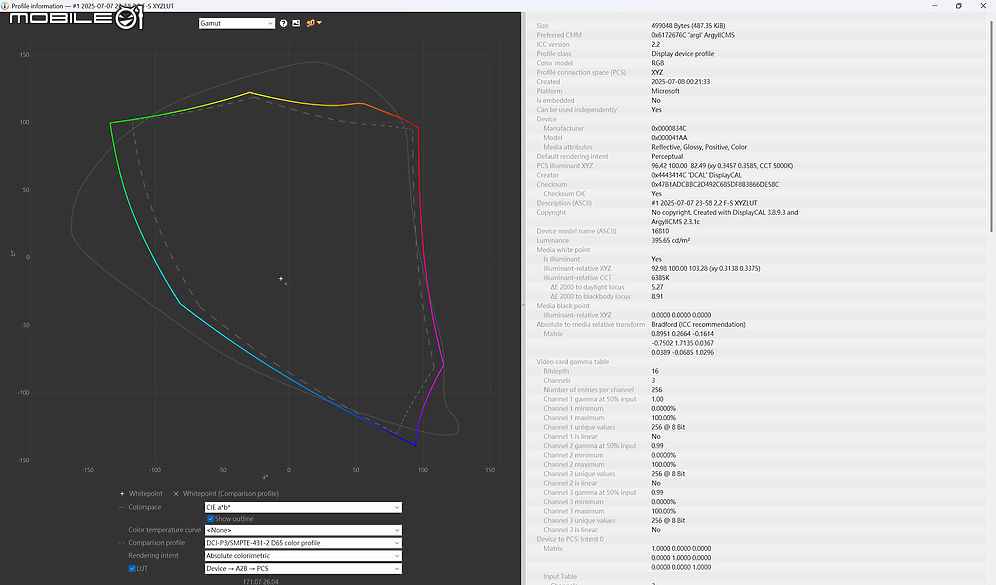Image resolution: width=996 pixels, height=585 pixels.
Task: Click the ΔE to blackbody locus value 8.91
Action: pyautogui.click(x=657, y=297)
